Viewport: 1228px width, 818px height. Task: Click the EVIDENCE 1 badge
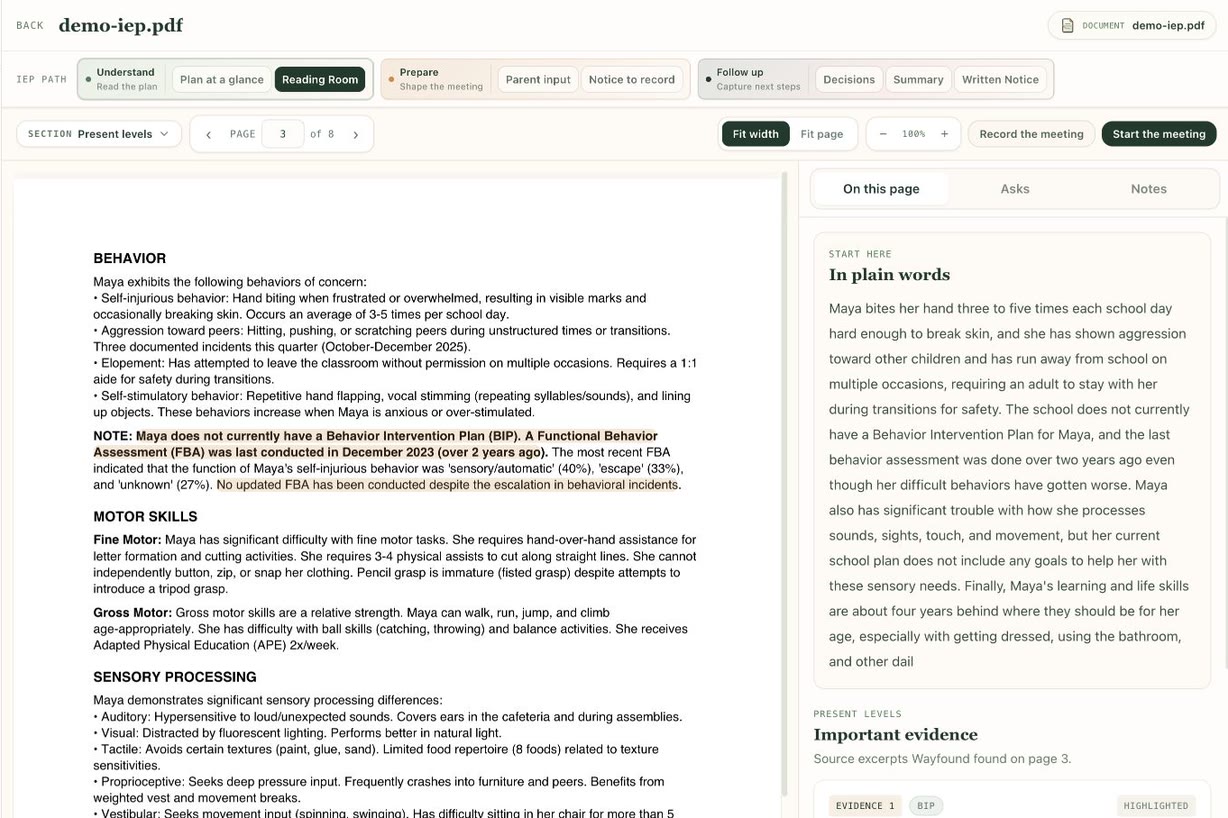pyautogui.click(x=865, y=806)
